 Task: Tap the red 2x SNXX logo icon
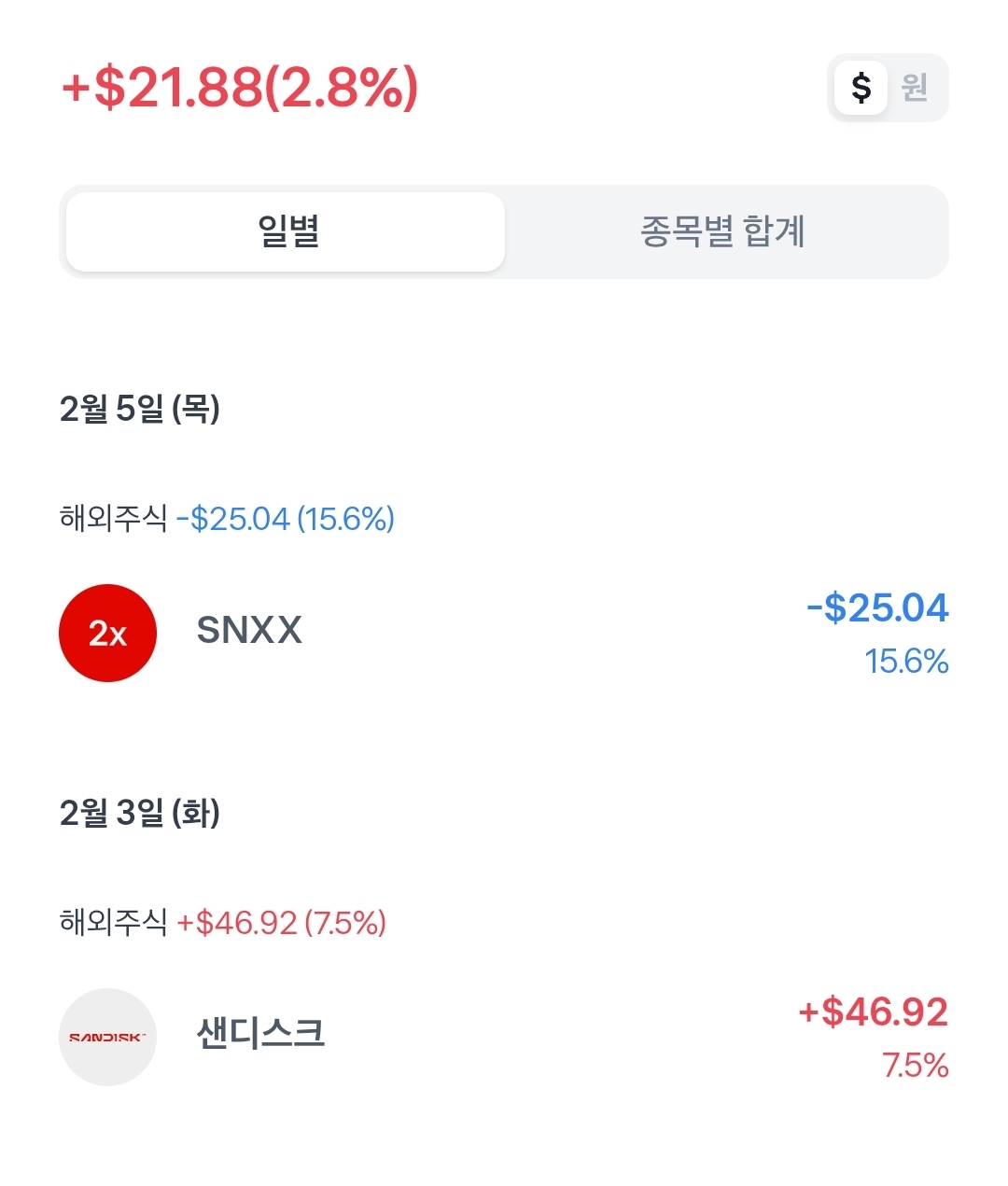[107, 633]
